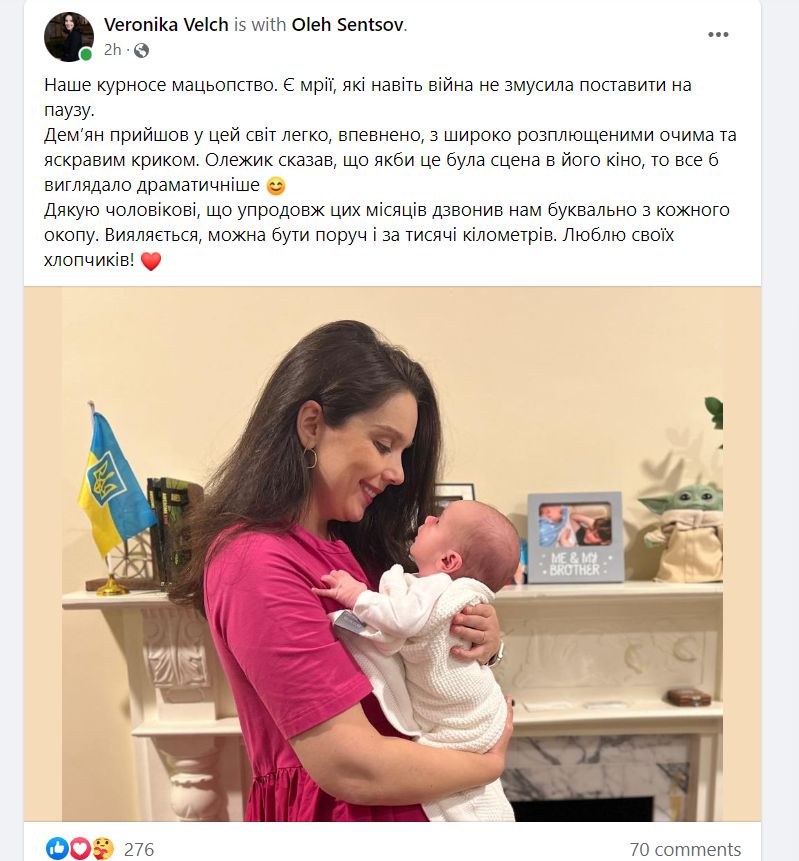Click the globe public audience icon
Screen dimensions: 799x861
(141, 51)
